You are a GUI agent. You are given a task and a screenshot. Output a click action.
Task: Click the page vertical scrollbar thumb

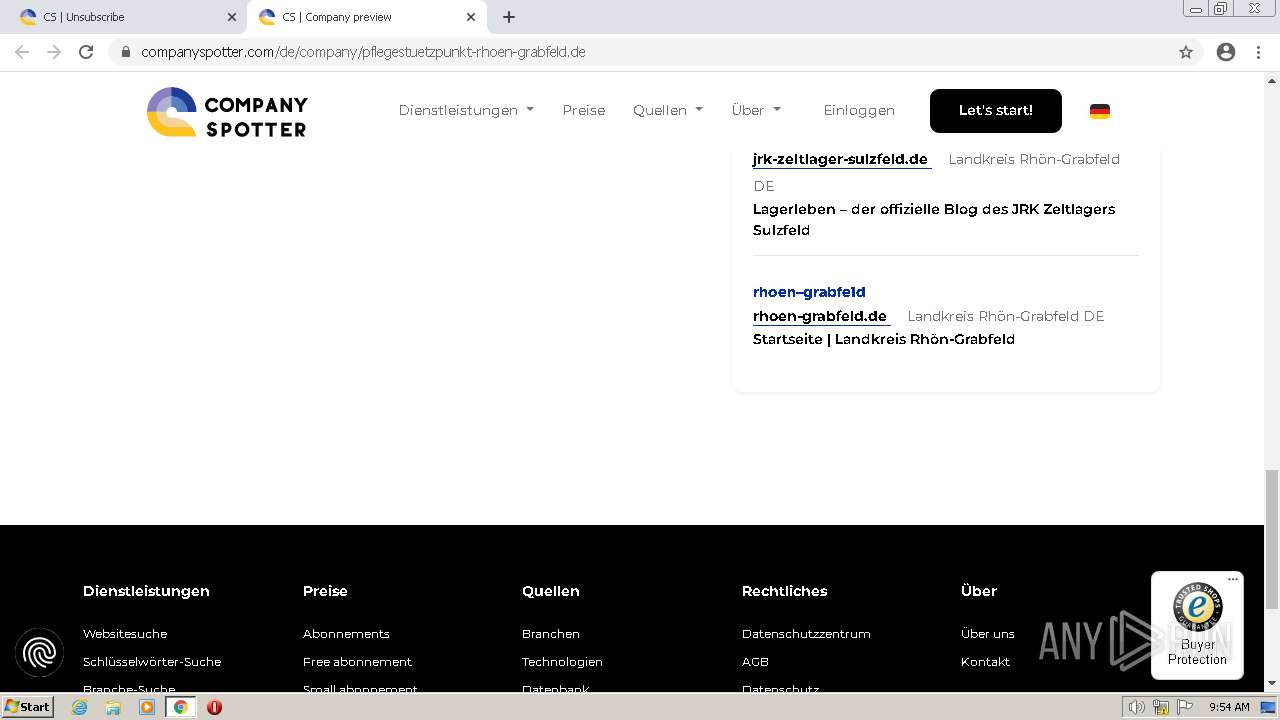tap(1272, 539)
